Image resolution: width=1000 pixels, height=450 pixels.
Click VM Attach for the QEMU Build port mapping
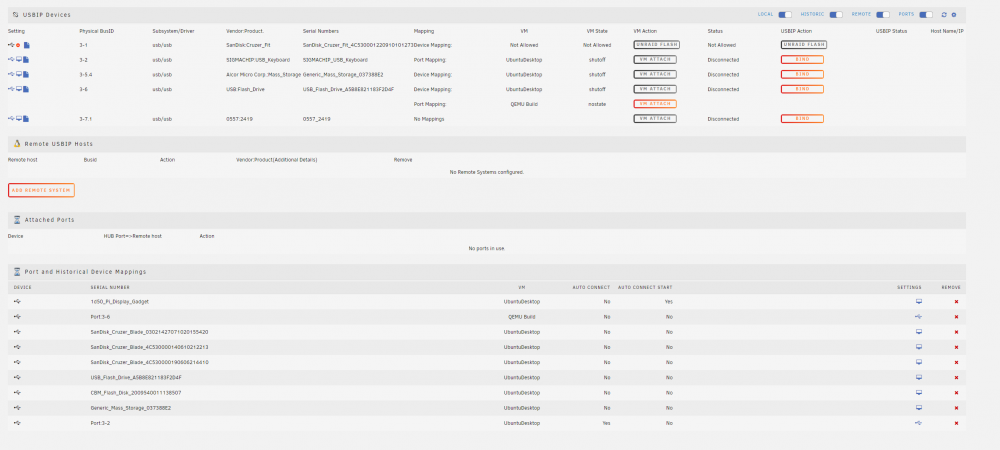coord(655,104)
